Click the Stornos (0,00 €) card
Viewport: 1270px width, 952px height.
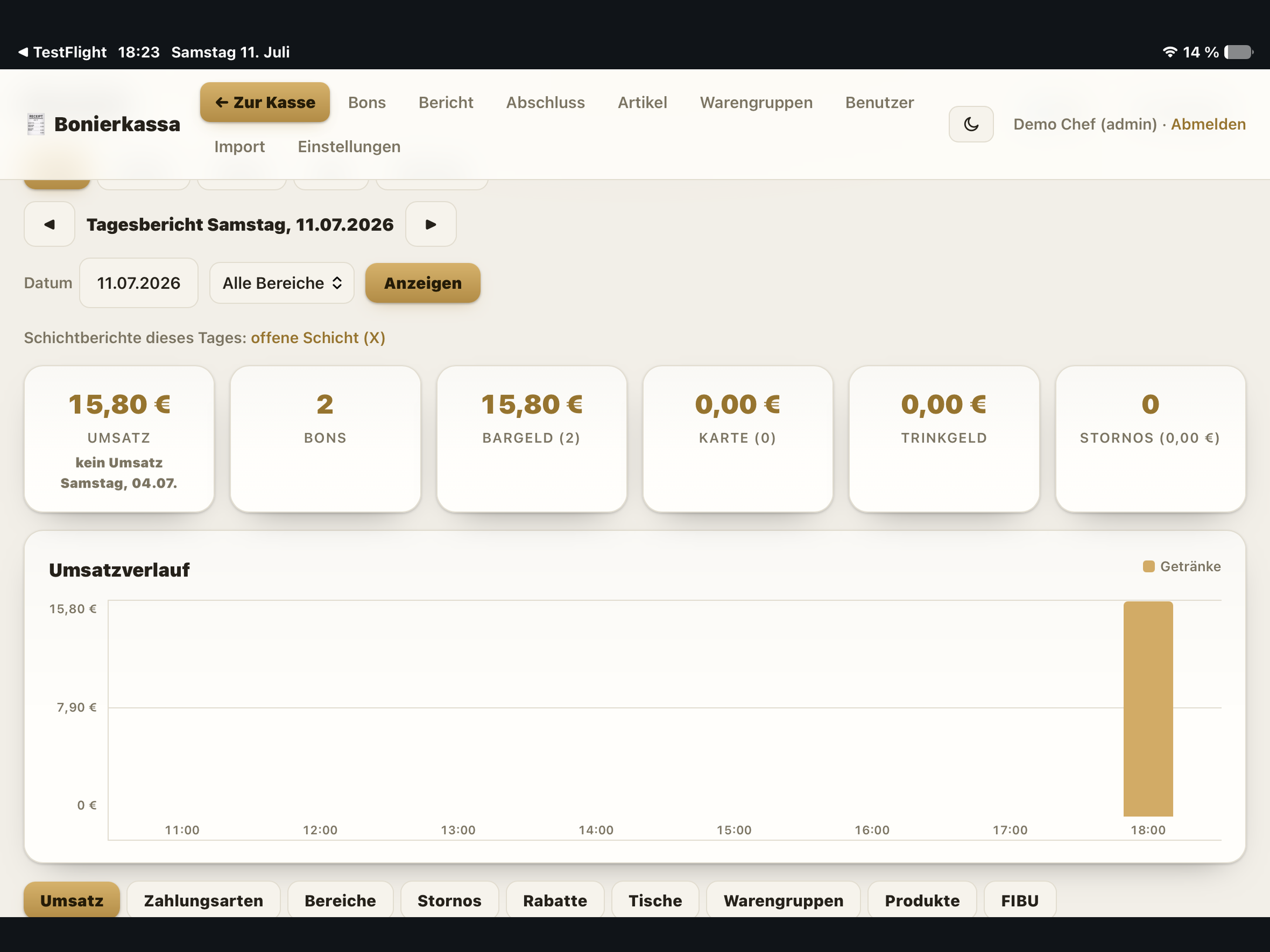[x=1150, y=439]
